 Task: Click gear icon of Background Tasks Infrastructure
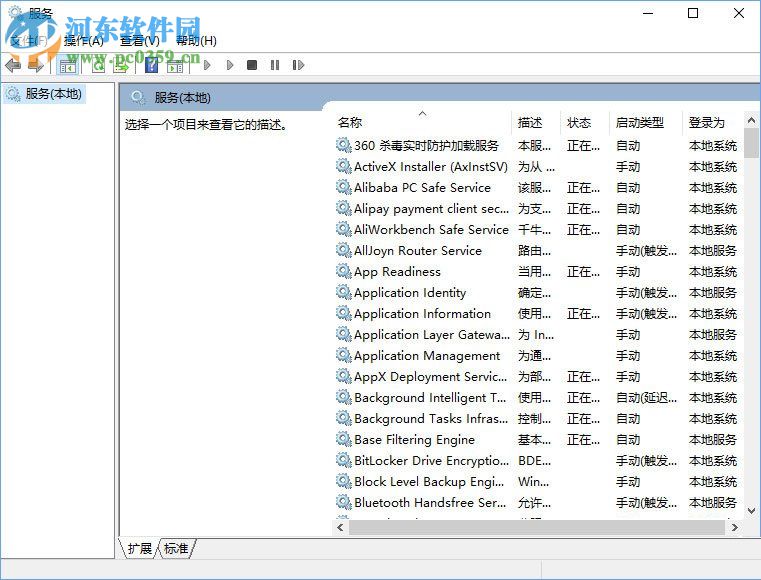344,418
